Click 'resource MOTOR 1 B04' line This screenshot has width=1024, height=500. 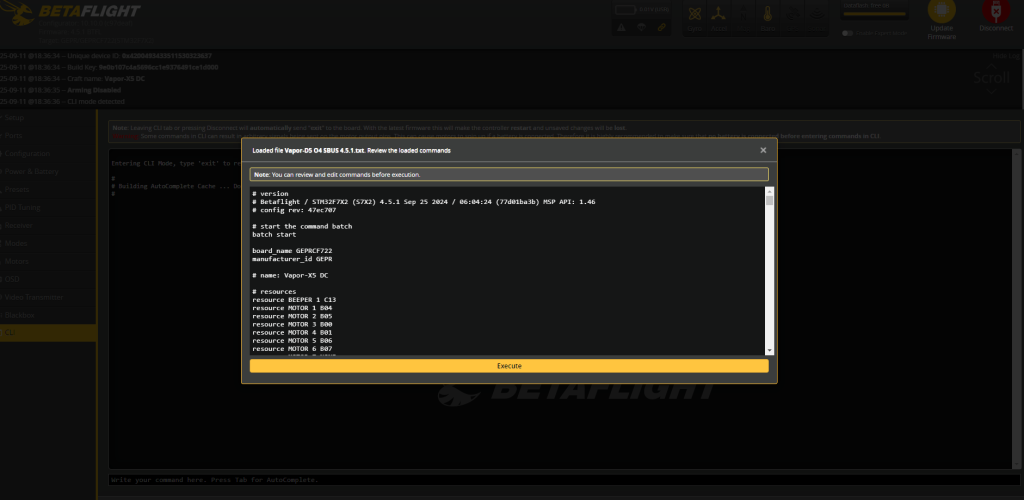(292, 307)
